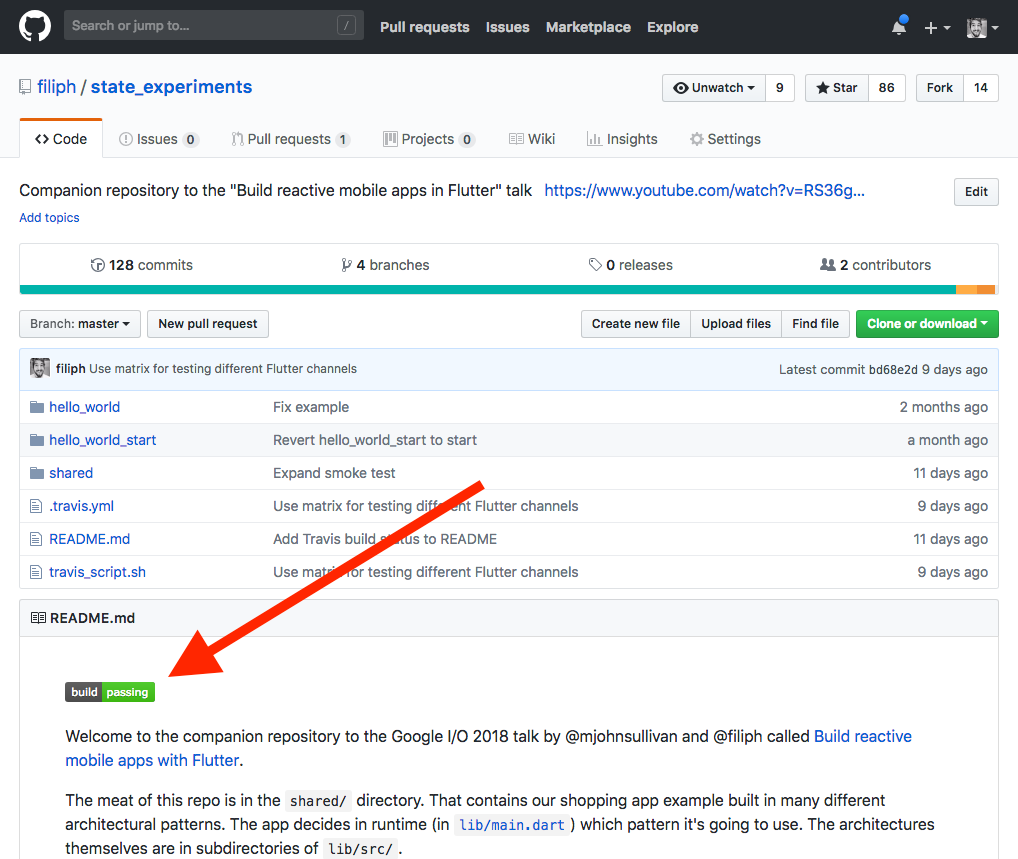Click Create new file
The width and height of the screenshot is (1018, 859).
click(x=636, y=323)
